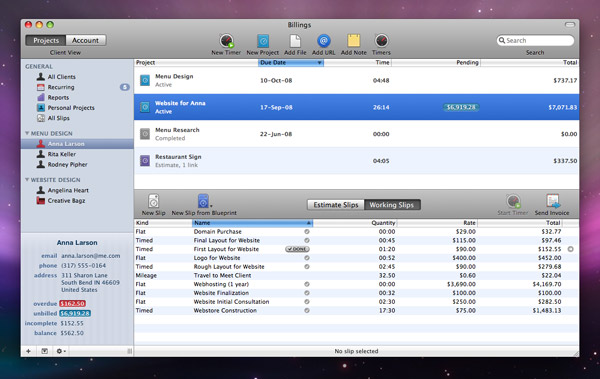Open the gear action menu
The height and width of the screenshot is (379, 600).
pos(61,351)
